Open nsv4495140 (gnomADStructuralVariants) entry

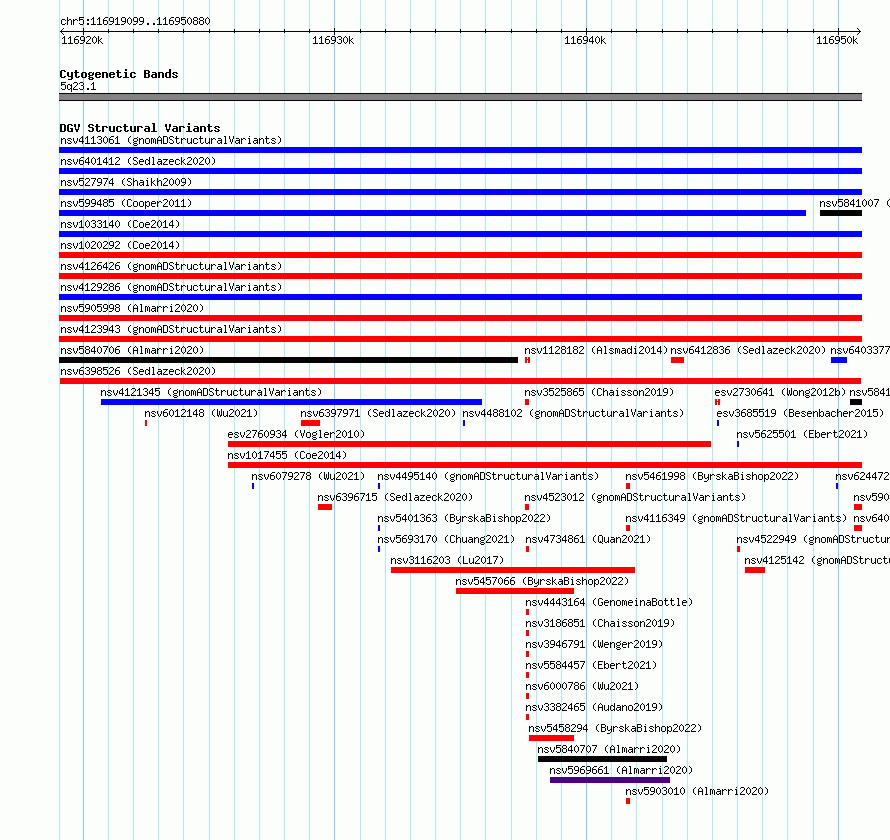488,476
